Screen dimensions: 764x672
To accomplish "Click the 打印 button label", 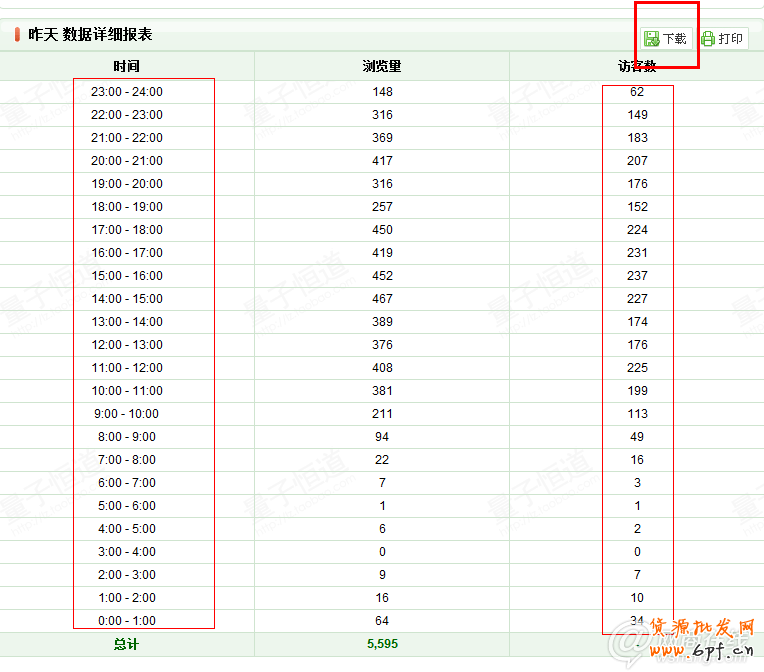I will click(x=731, y=39).
